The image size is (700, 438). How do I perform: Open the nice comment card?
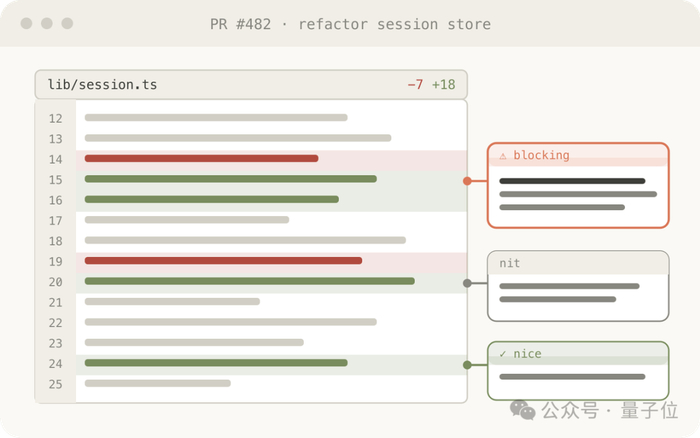click(x=578, y=371)
